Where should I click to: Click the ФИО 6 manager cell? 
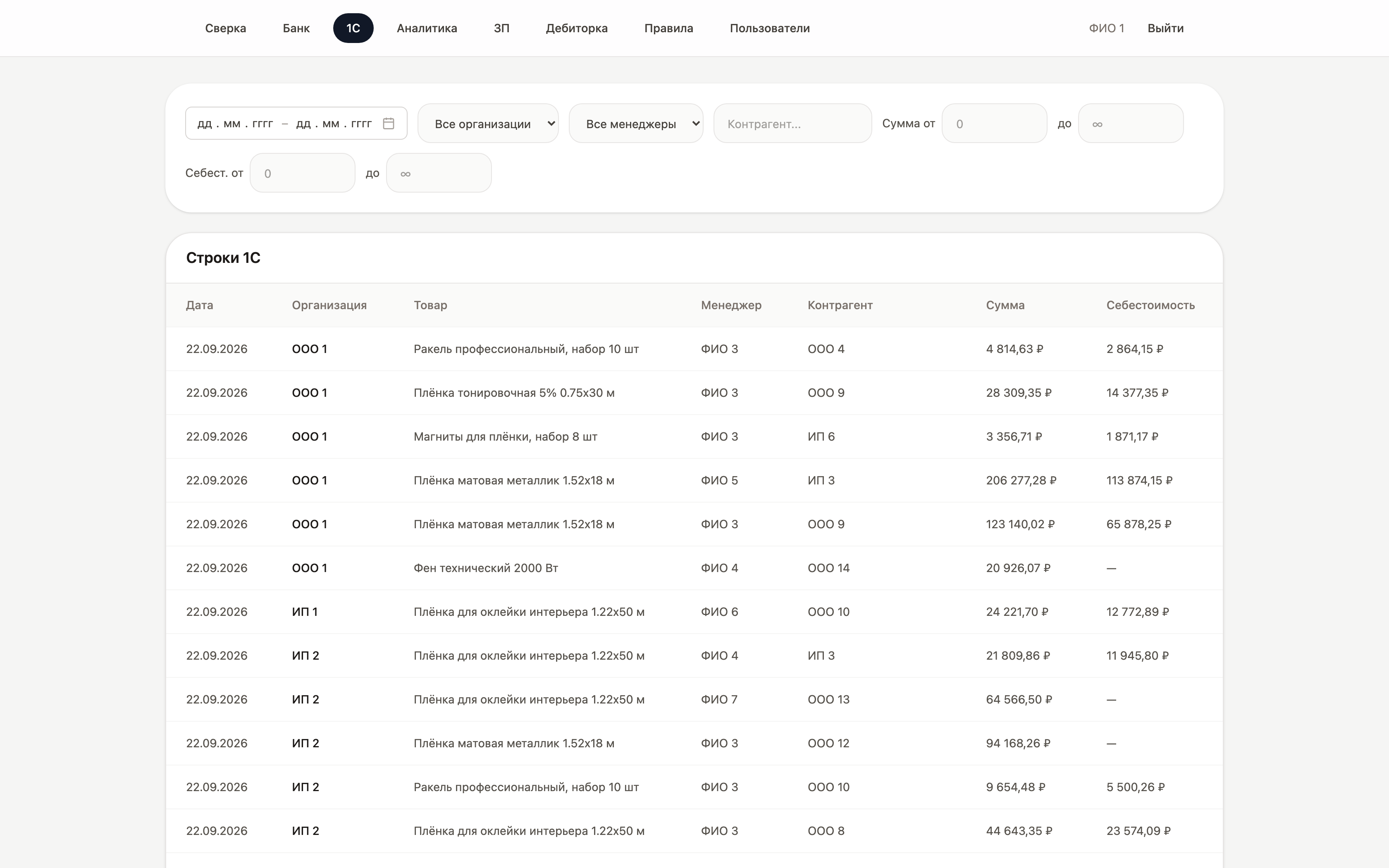(x=720, y=612)
